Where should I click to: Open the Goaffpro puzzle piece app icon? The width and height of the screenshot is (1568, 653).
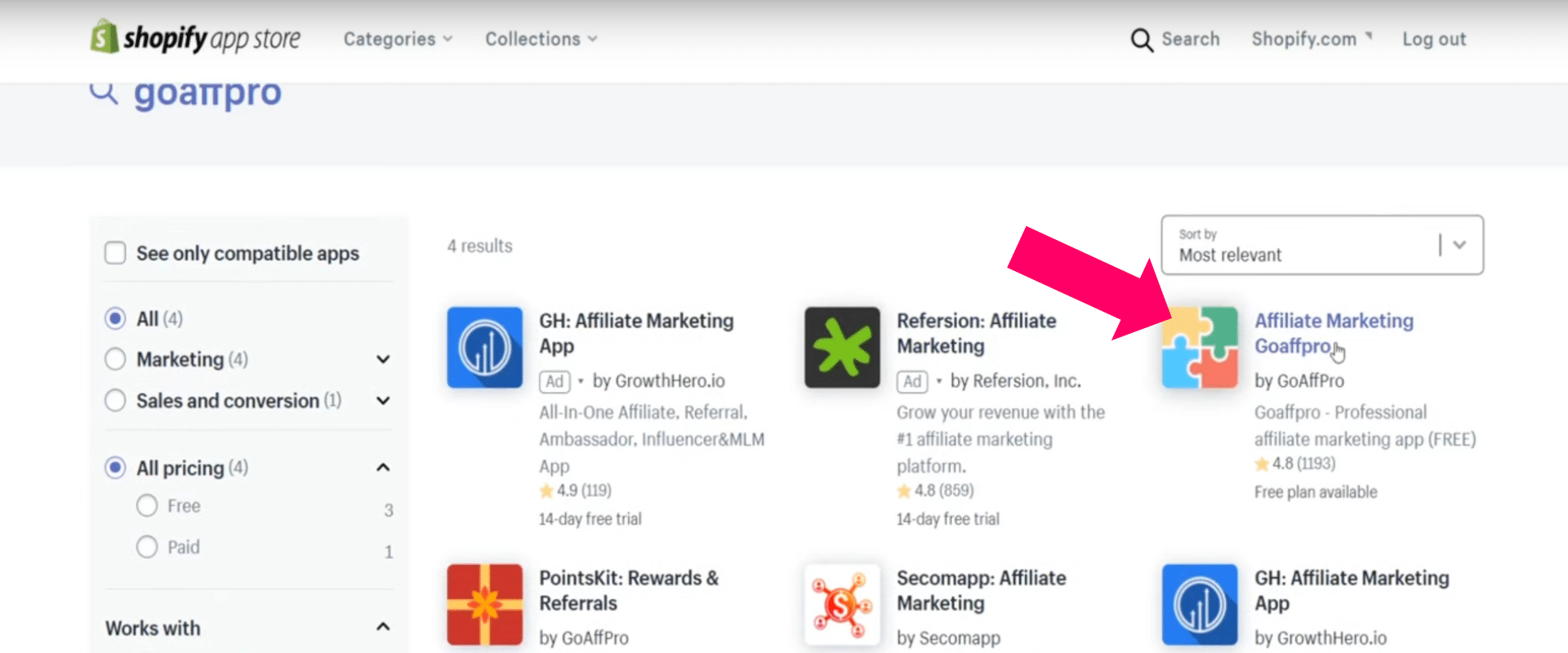(x=1200, y=347)
